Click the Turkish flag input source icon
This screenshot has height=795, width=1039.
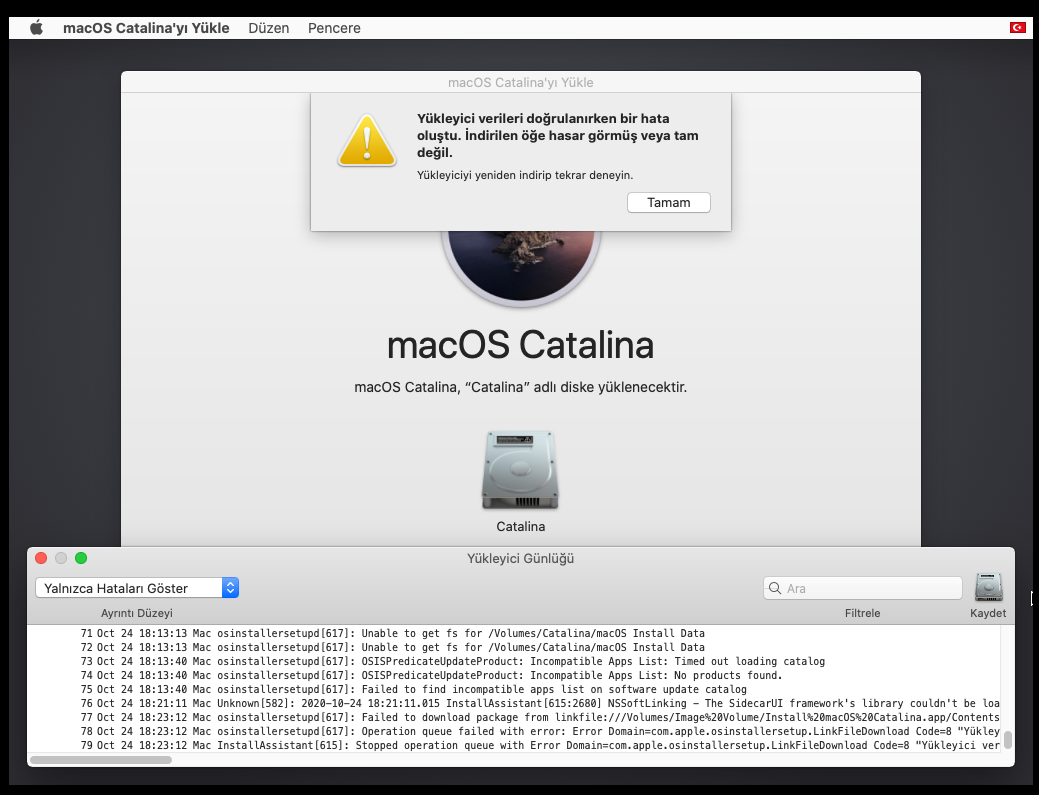(1017, 28)
